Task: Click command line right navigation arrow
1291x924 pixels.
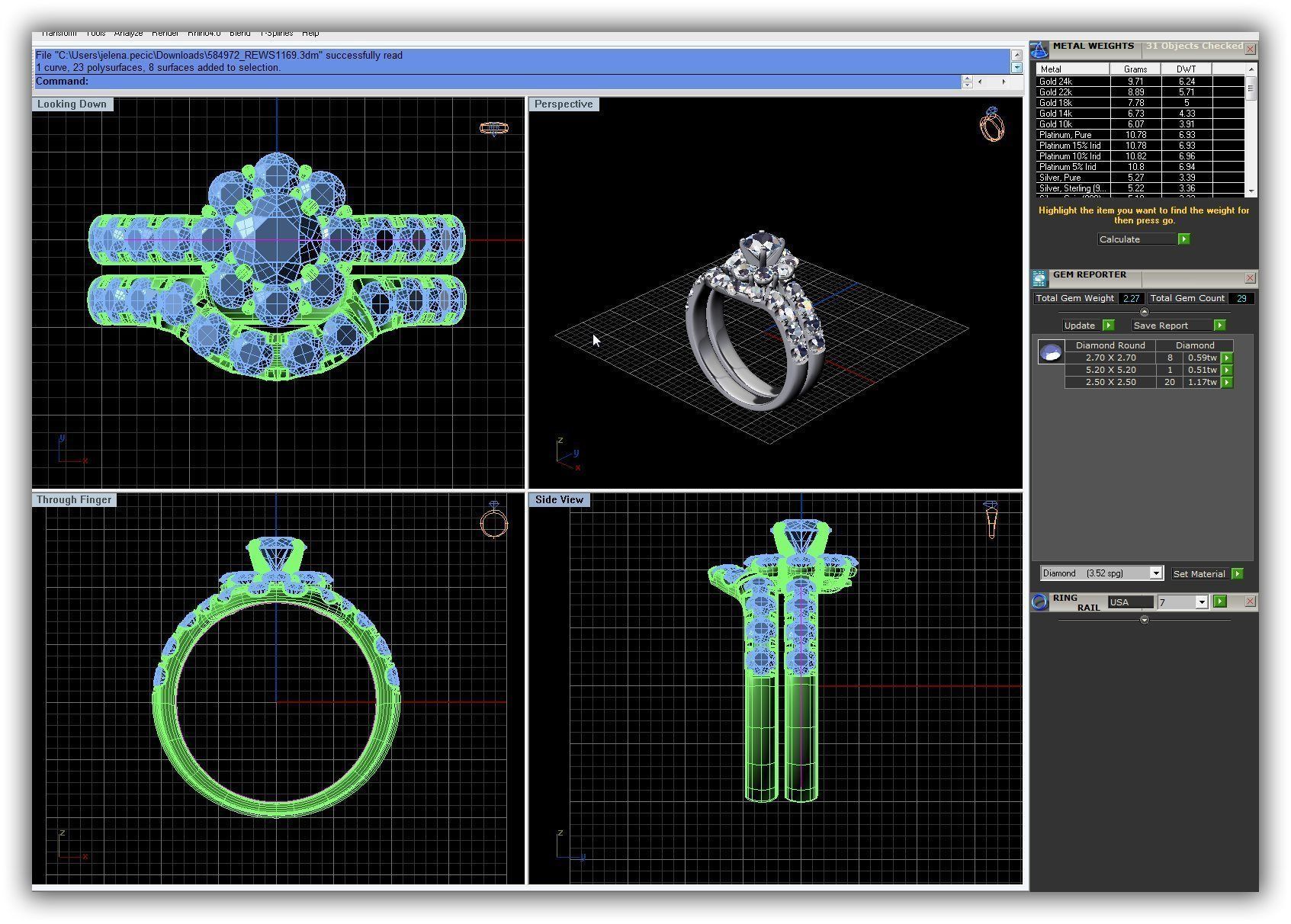Action: tap(1004, 82)
